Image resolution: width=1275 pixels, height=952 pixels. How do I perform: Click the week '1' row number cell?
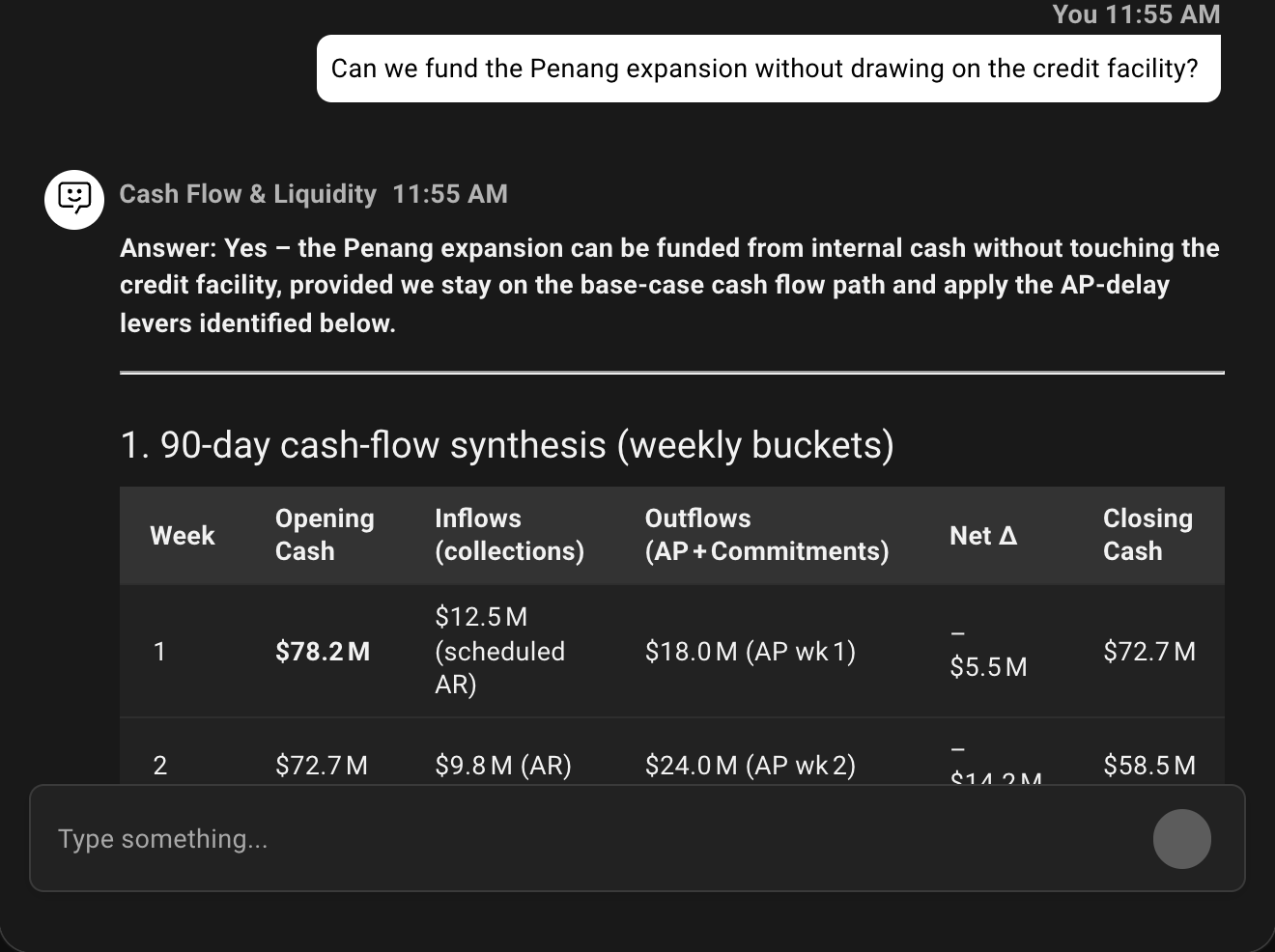point(159,652)
